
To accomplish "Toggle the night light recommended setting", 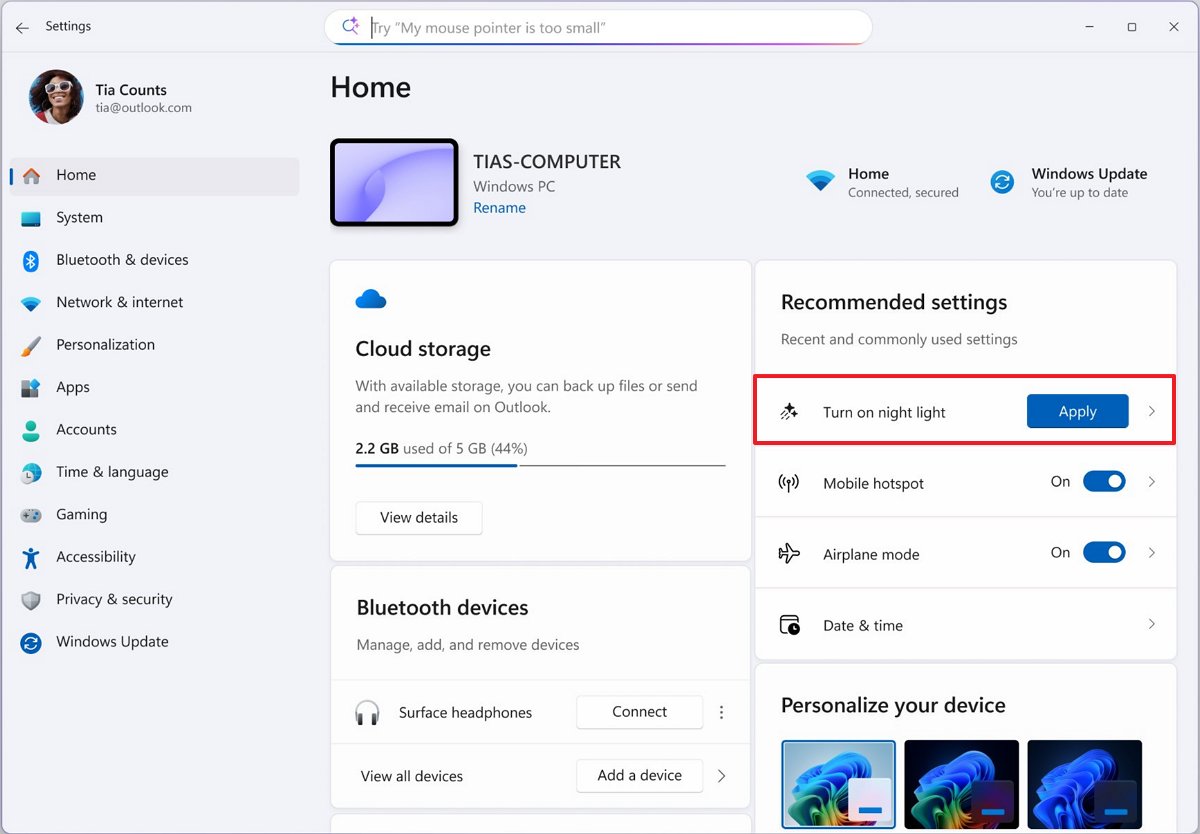I will (1077, 411).
